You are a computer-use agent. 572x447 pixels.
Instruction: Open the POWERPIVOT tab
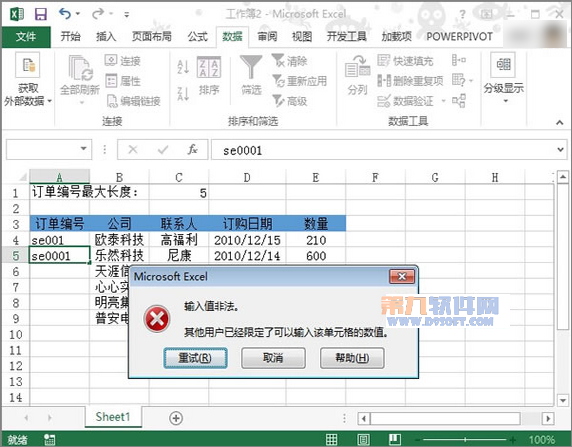(x=459, y=36)
